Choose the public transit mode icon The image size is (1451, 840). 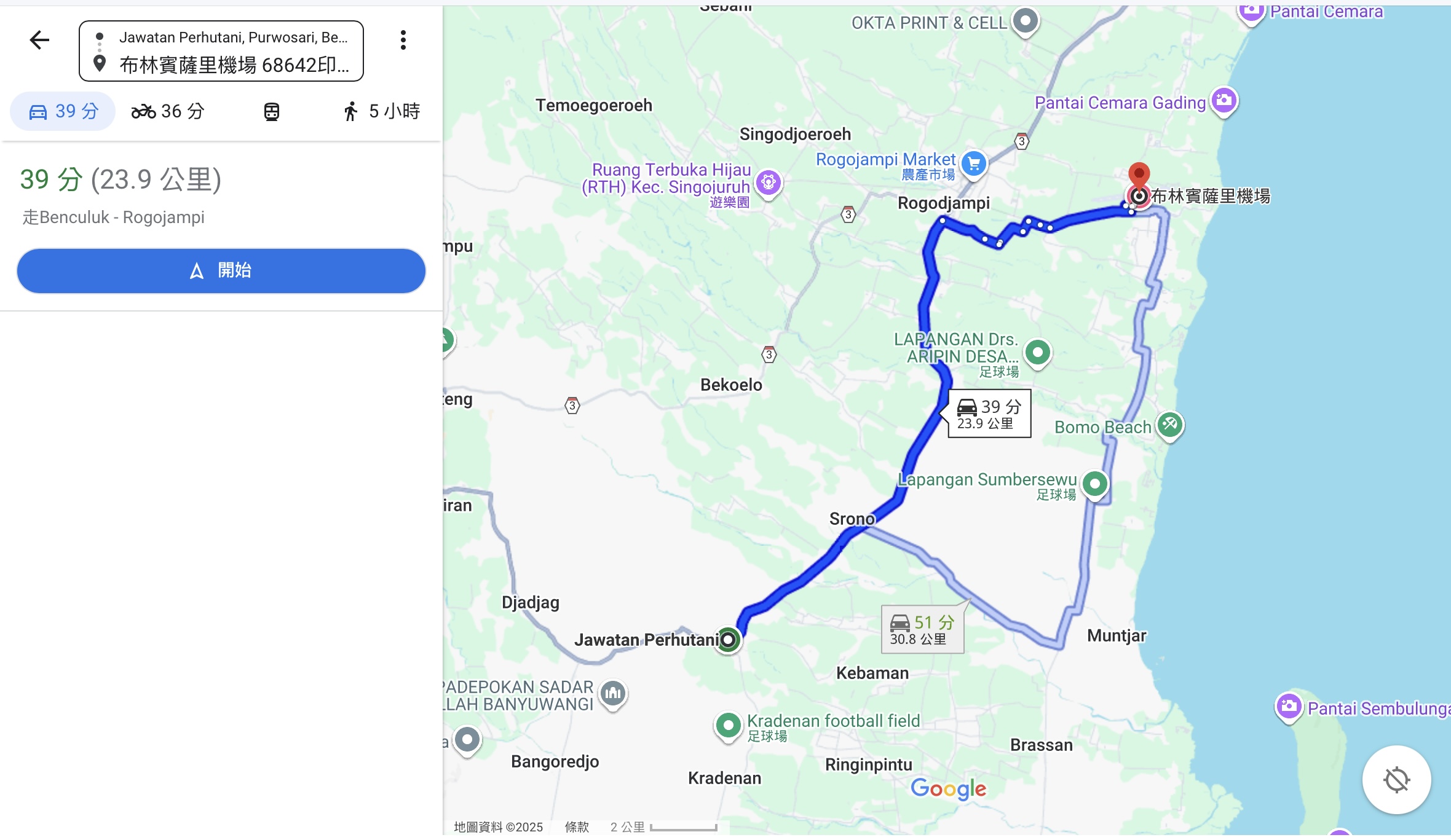(x=272, y=112)
